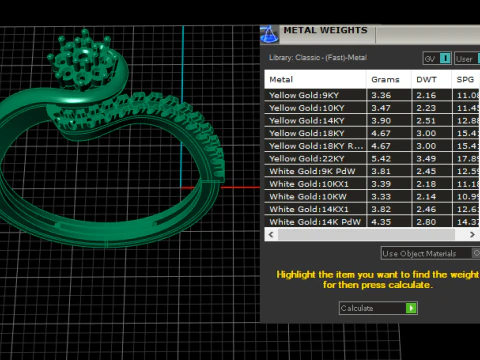Select the White Gold:10KX1 row

point(372,184)
